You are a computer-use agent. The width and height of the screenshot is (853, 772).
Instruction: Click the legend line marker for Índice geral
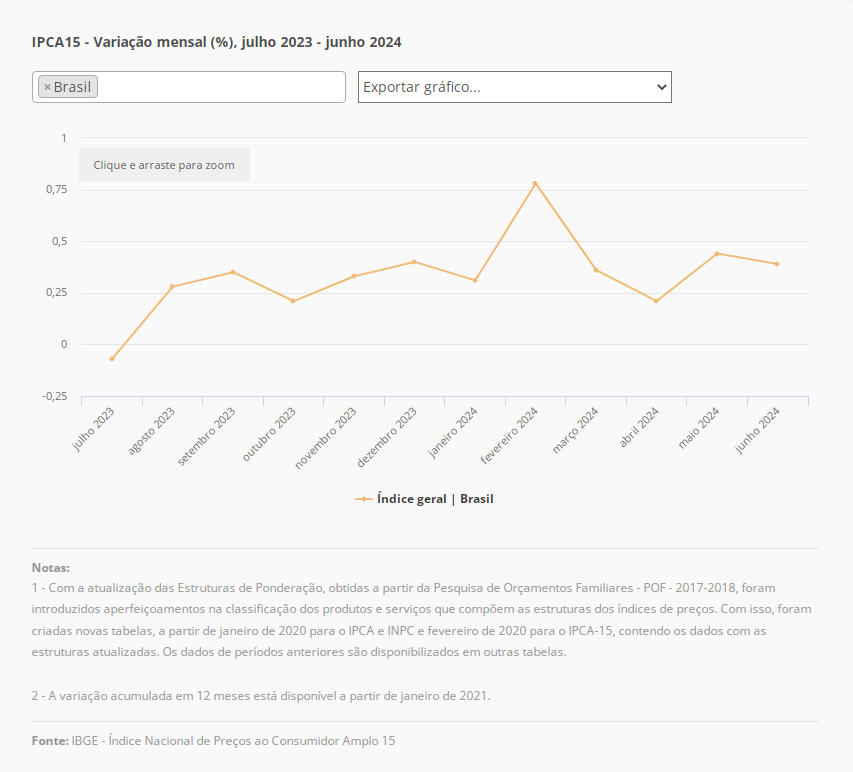point(364,499)
